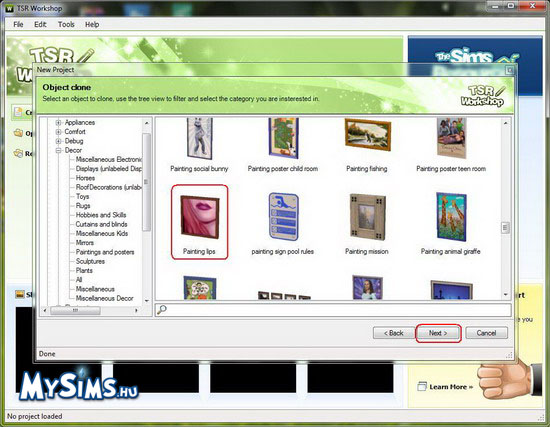Open the Edit menu

tap(40, 24)
